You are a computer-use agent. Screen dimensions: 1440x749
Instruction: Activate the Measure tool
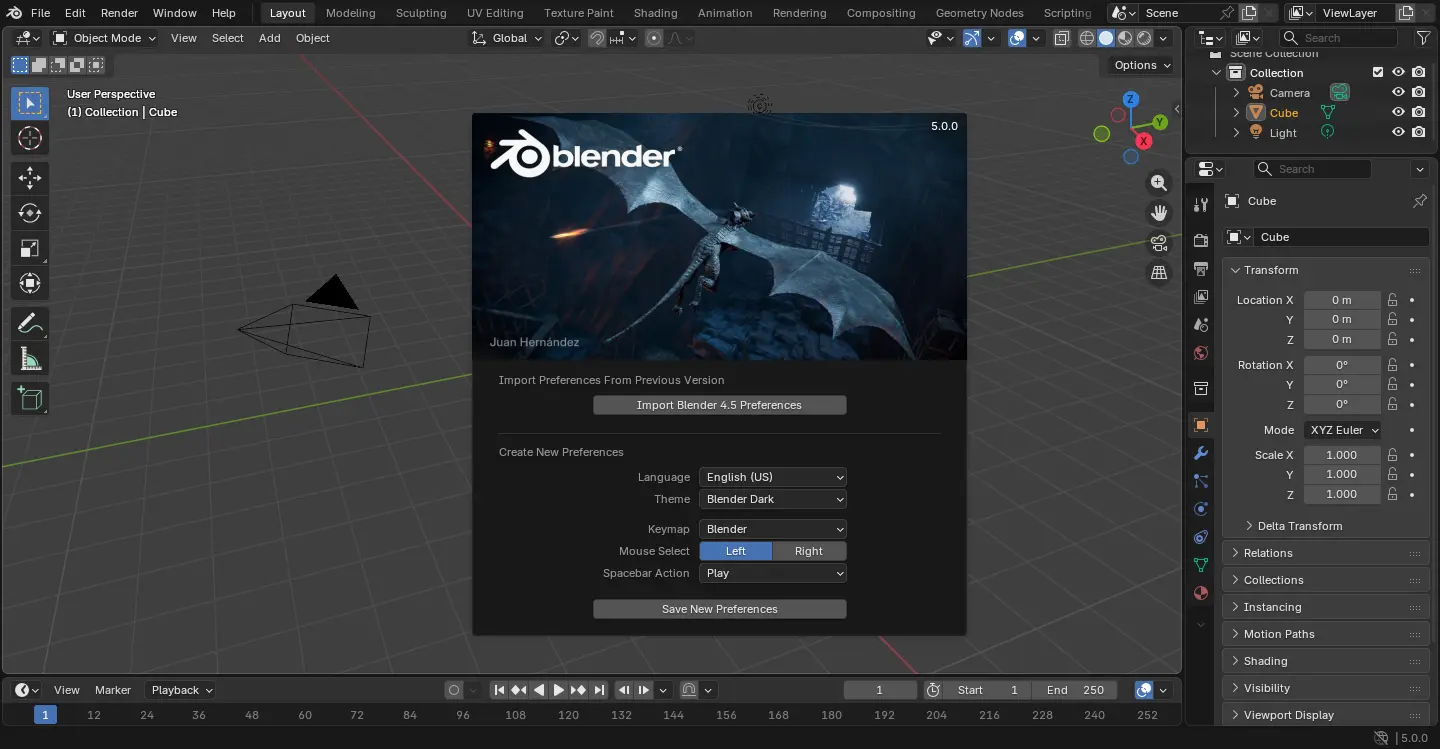click(30, 360)
